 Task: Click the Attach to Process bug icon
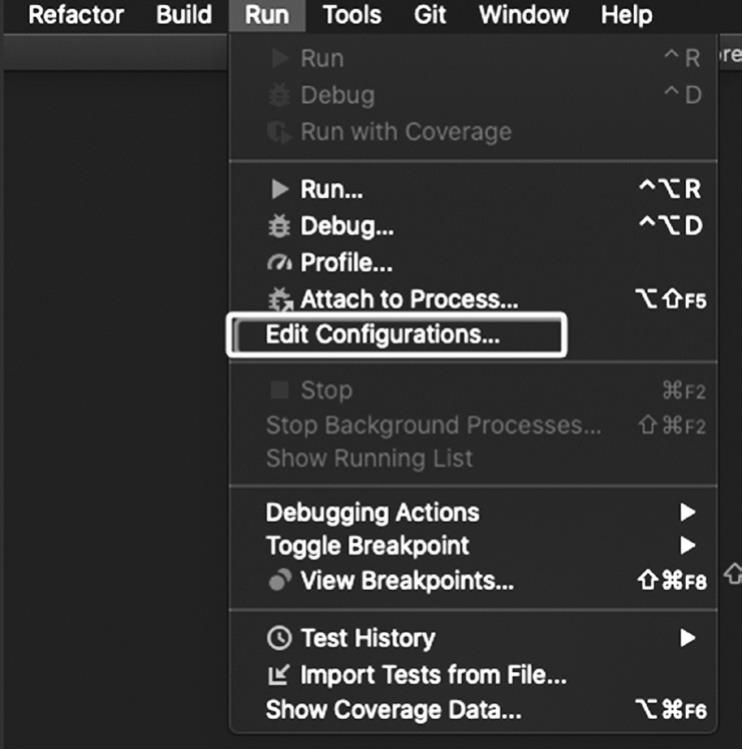[x=280, y=299]
